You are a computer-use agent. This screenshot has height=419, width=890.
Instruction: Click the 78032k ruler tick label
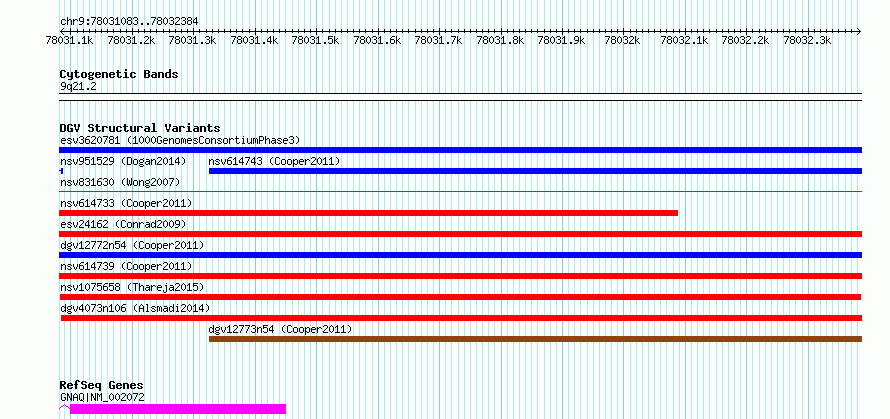(624, 41)
